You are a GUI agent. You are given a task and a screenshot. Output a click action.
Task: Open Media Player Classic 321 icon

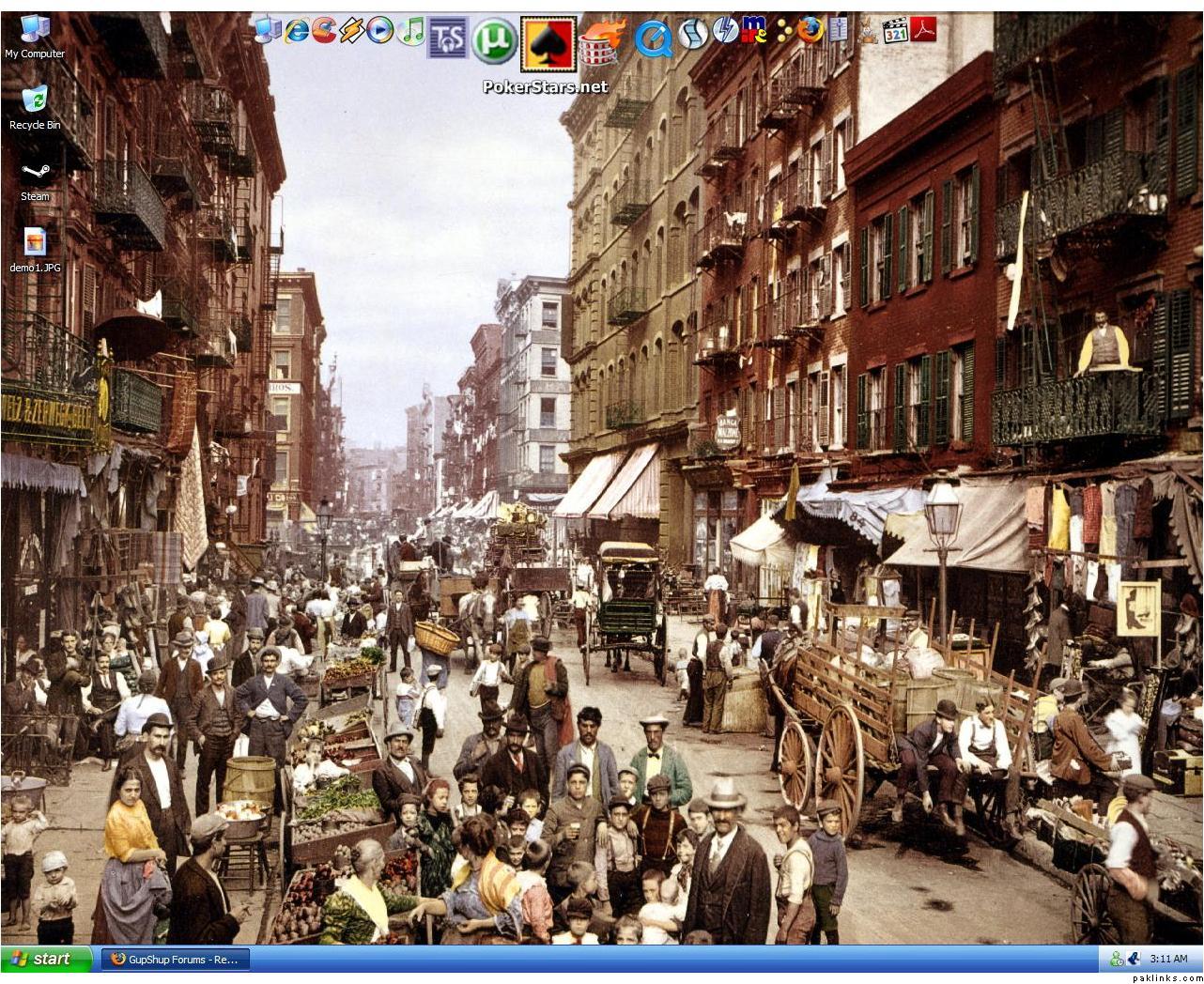pyautogui.click(x=897, y=31)
